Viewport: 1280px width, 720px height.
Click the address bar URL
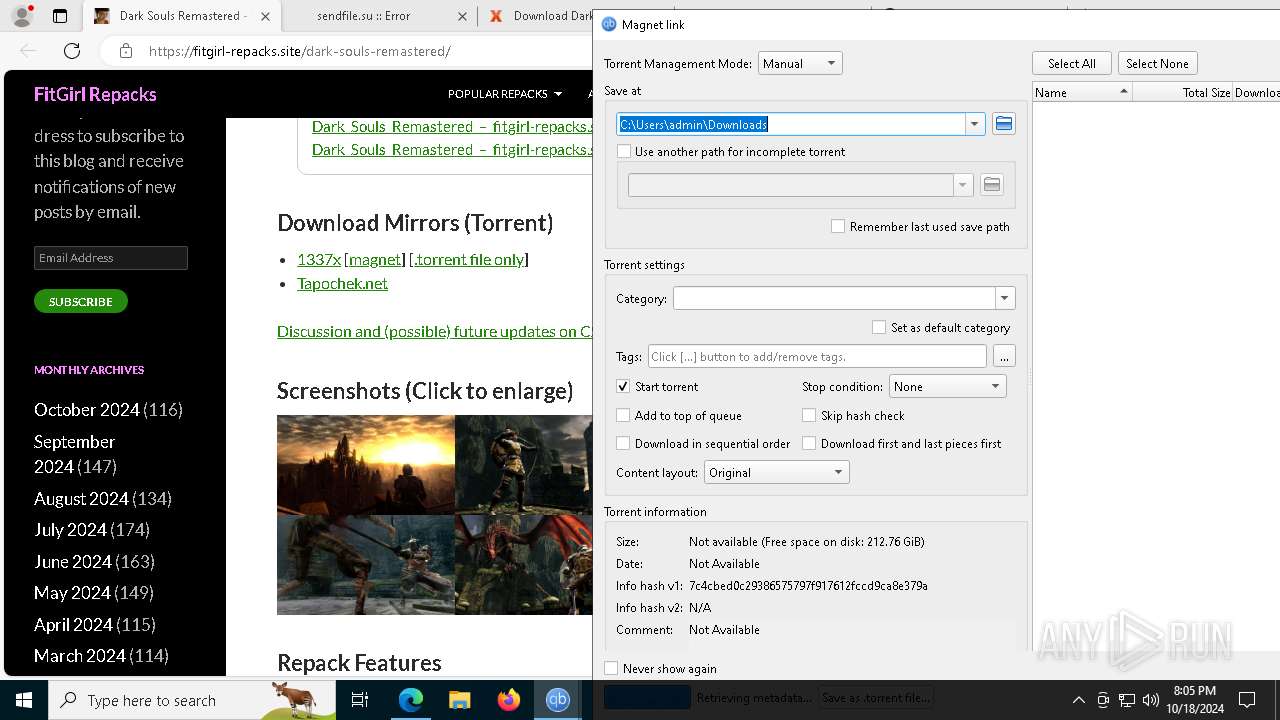(299, 51)
